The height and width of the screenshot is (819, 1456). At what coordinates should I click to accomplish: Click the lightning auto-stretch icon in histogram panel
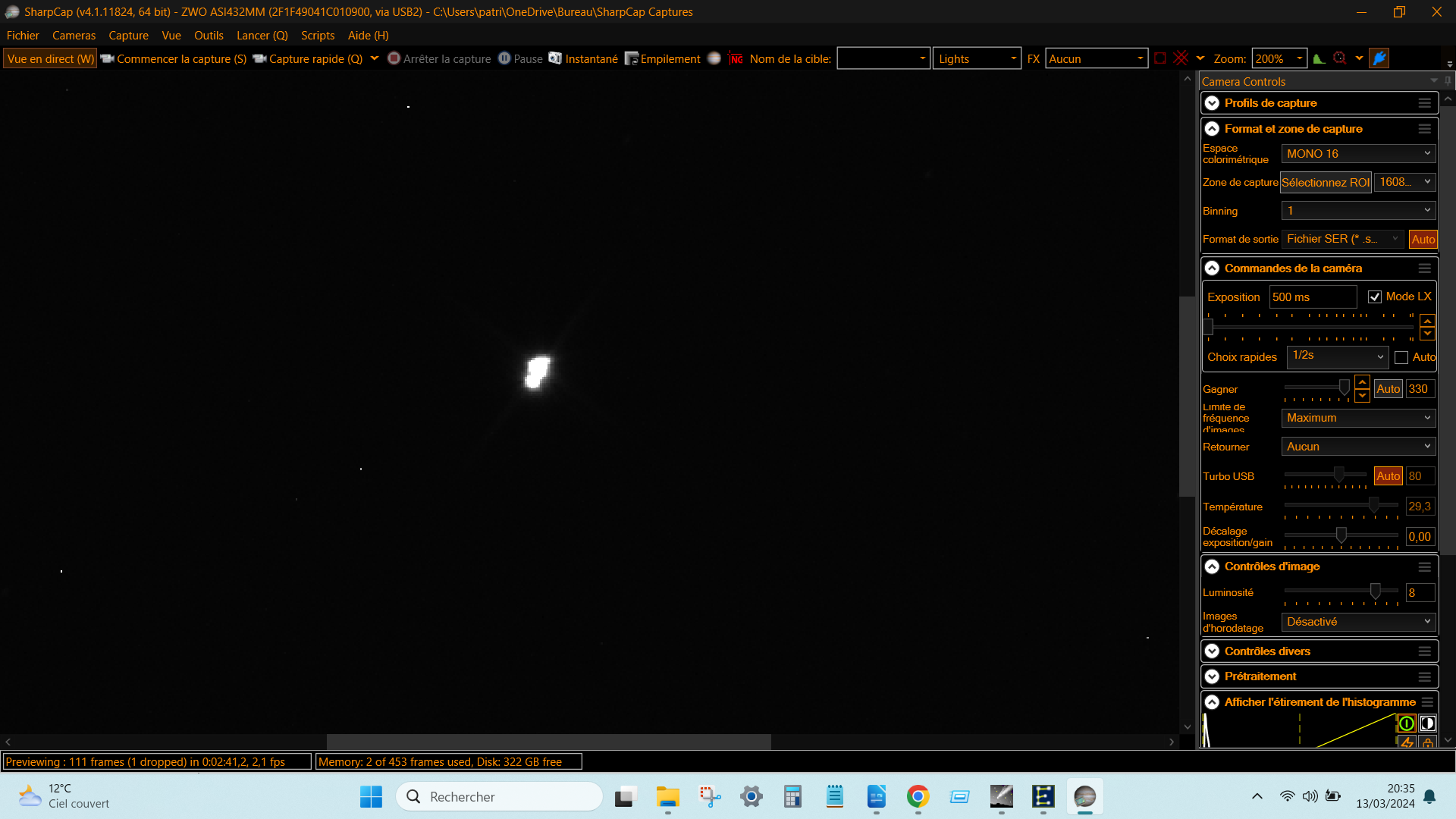(x=1407, y=743)
